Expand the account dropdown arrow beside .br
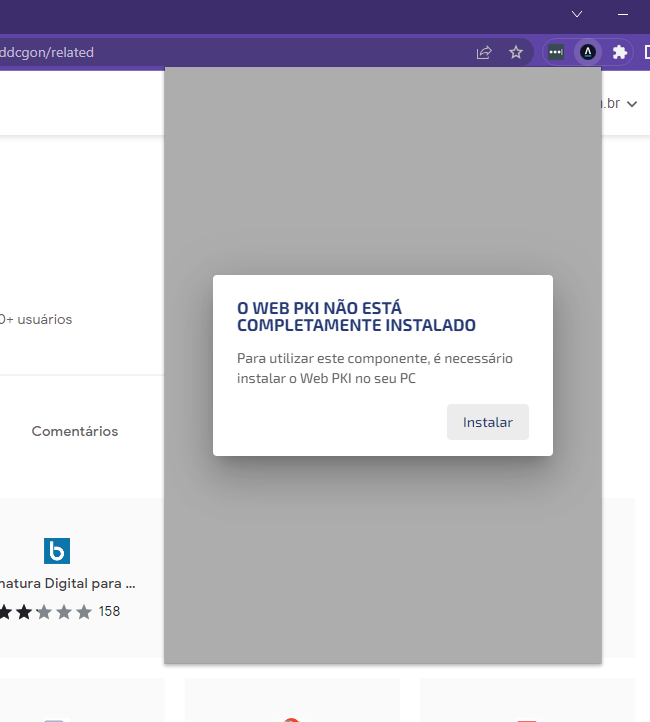This screenshot has width=650, height=722. coord(632,104)
